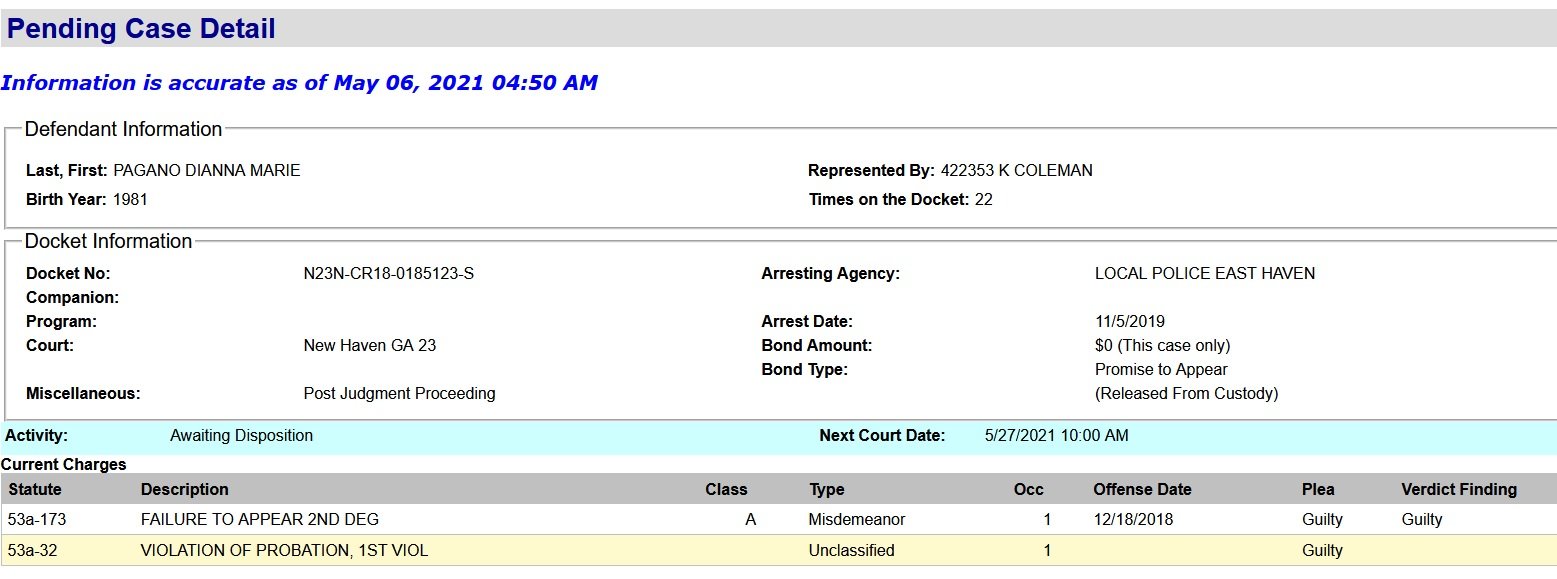Click the Description column header

tap(185, 490)
